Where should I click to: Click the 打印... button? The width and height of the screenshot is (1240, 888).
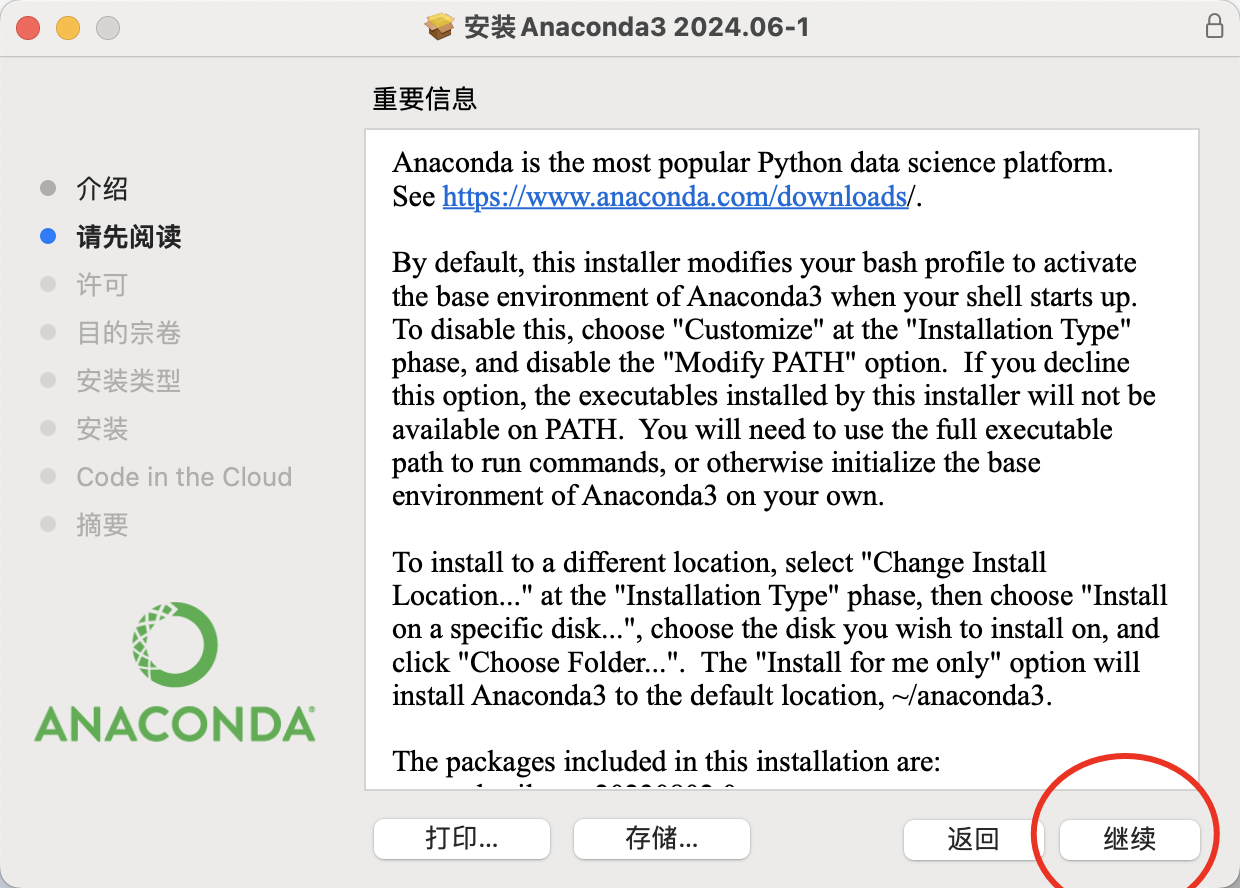click(462, 838)
